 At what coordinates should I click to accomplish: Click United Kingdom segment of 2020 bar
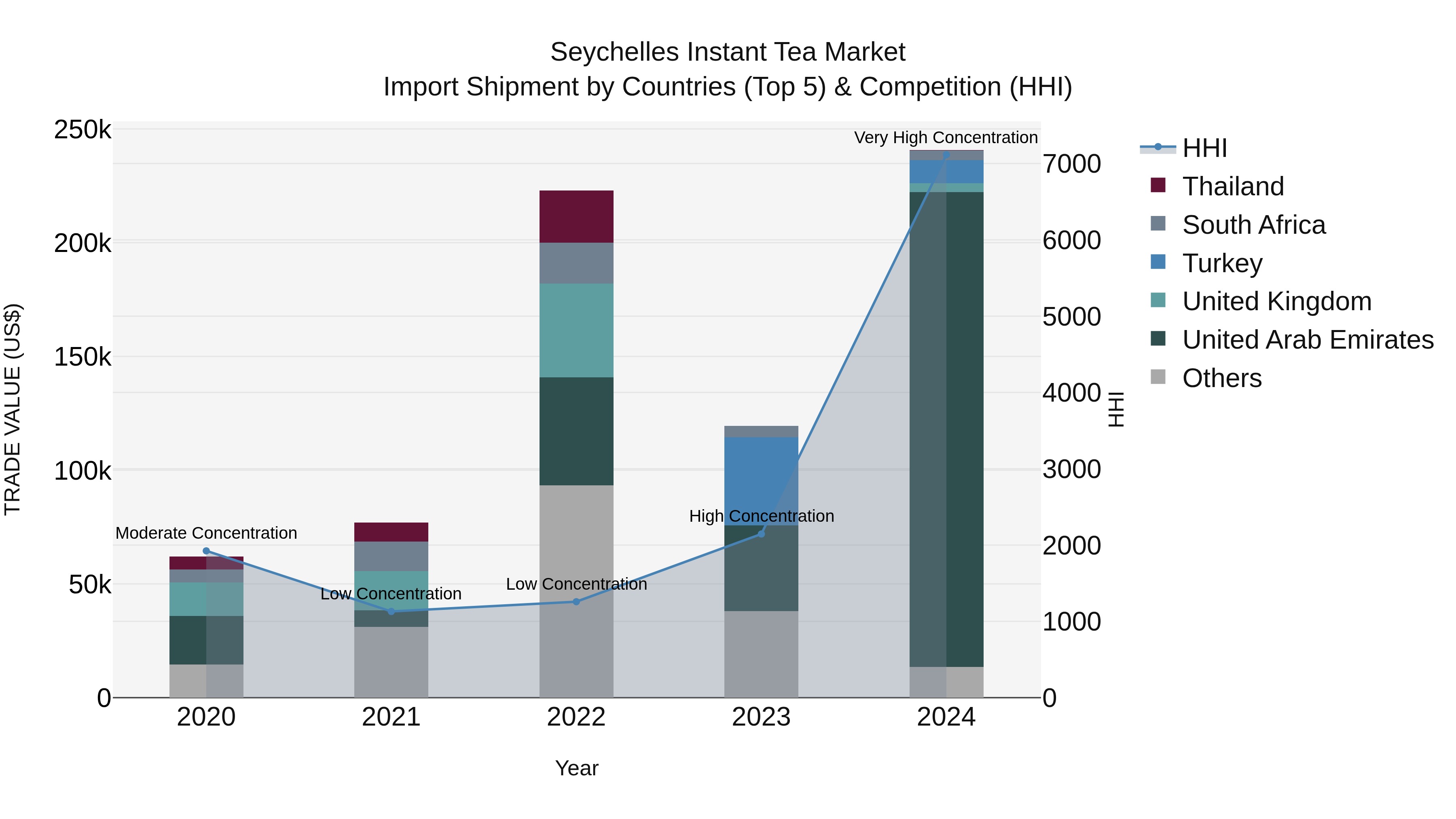pos(206,599)
